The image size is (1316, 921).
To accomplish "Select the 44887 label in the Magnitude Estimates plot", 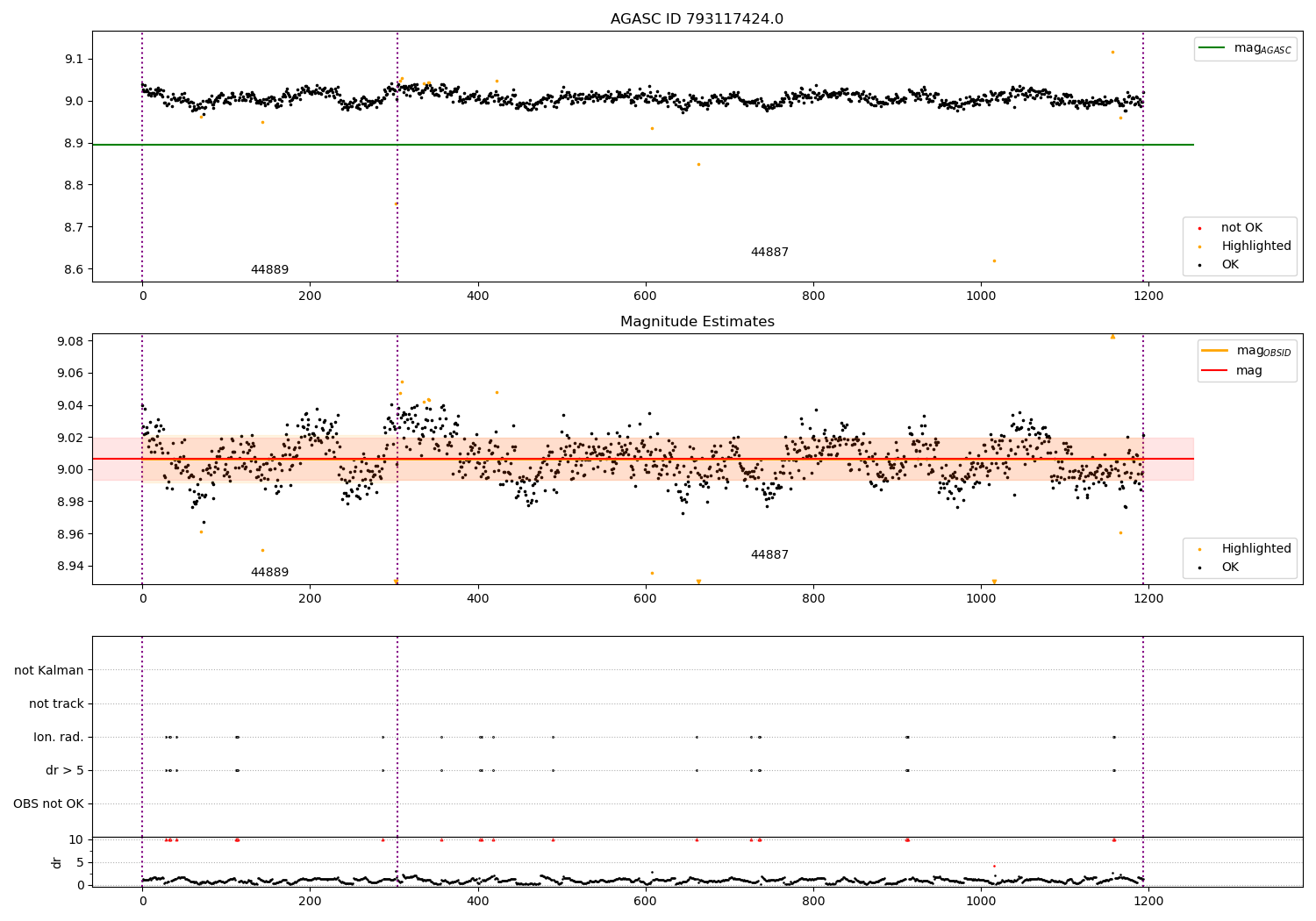I will click(769, 555).
